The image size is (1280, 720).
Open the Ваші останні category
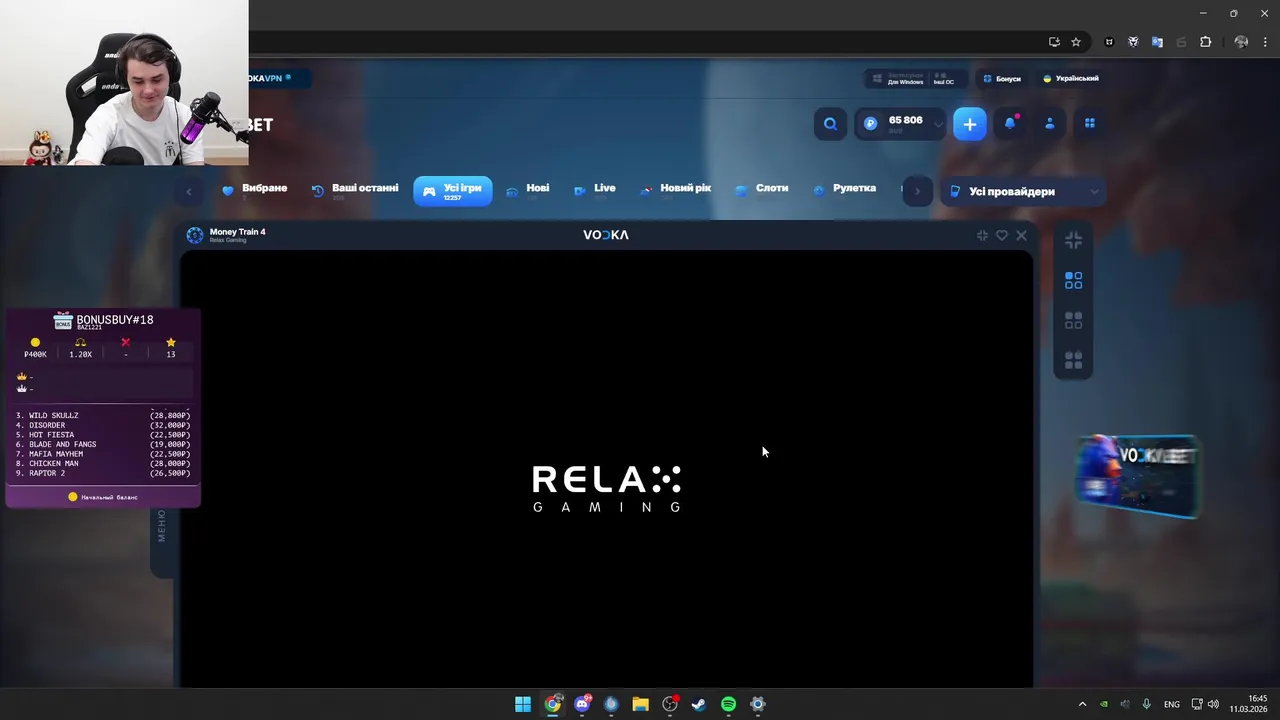[x=355, y=190]
